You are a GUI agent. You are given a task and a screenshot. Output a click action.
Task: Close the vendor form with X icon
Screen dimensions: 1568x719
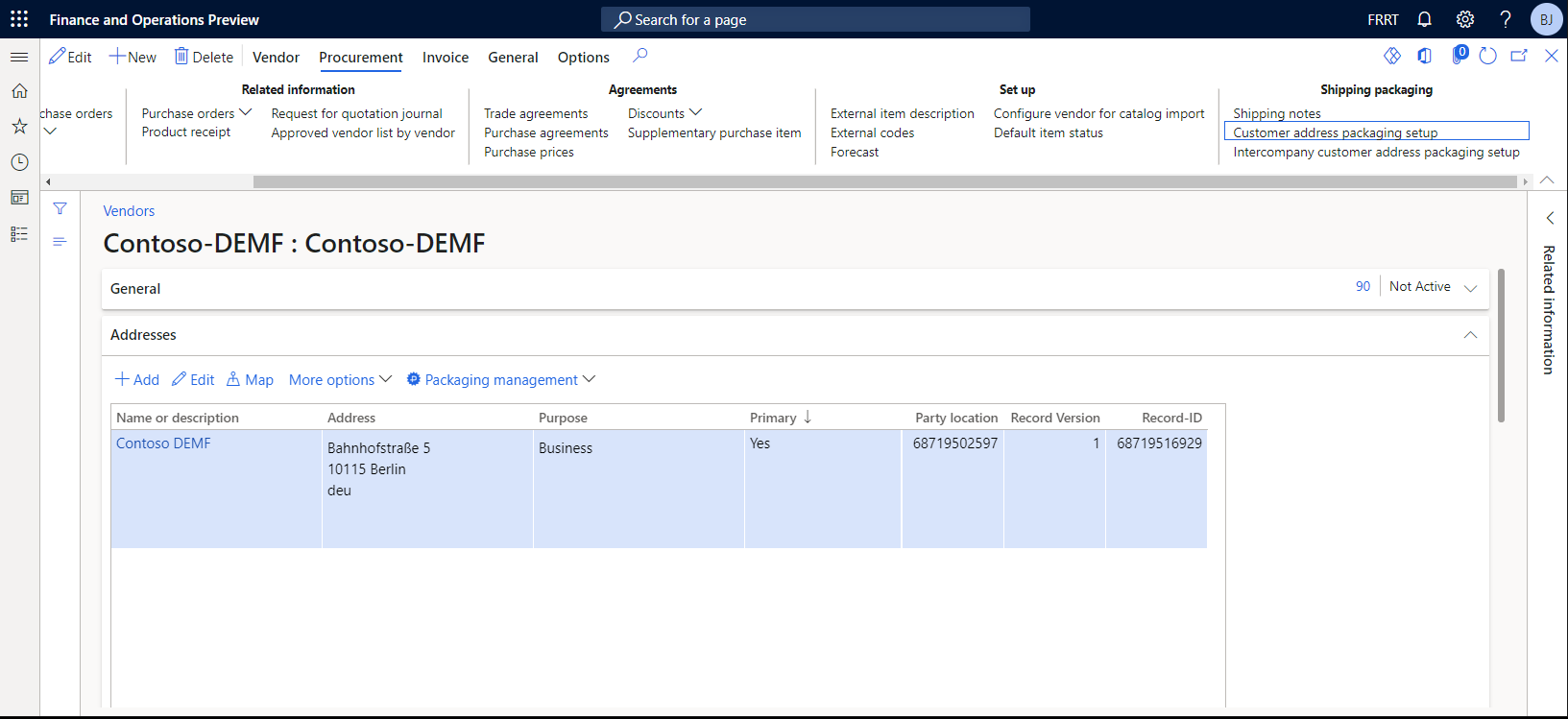[x=1551, y=56]
